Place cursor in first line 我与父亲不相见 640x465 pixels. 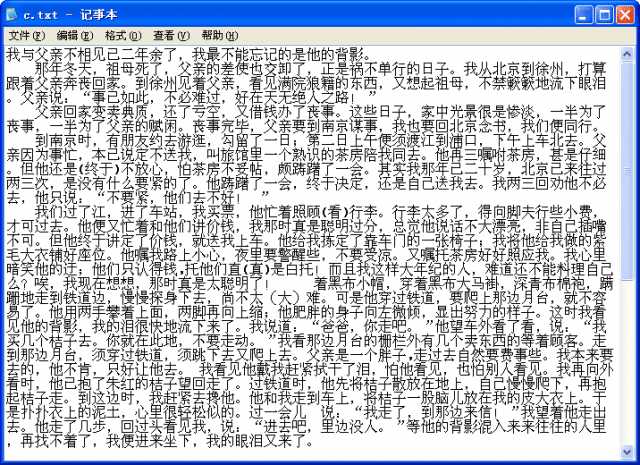56,54
